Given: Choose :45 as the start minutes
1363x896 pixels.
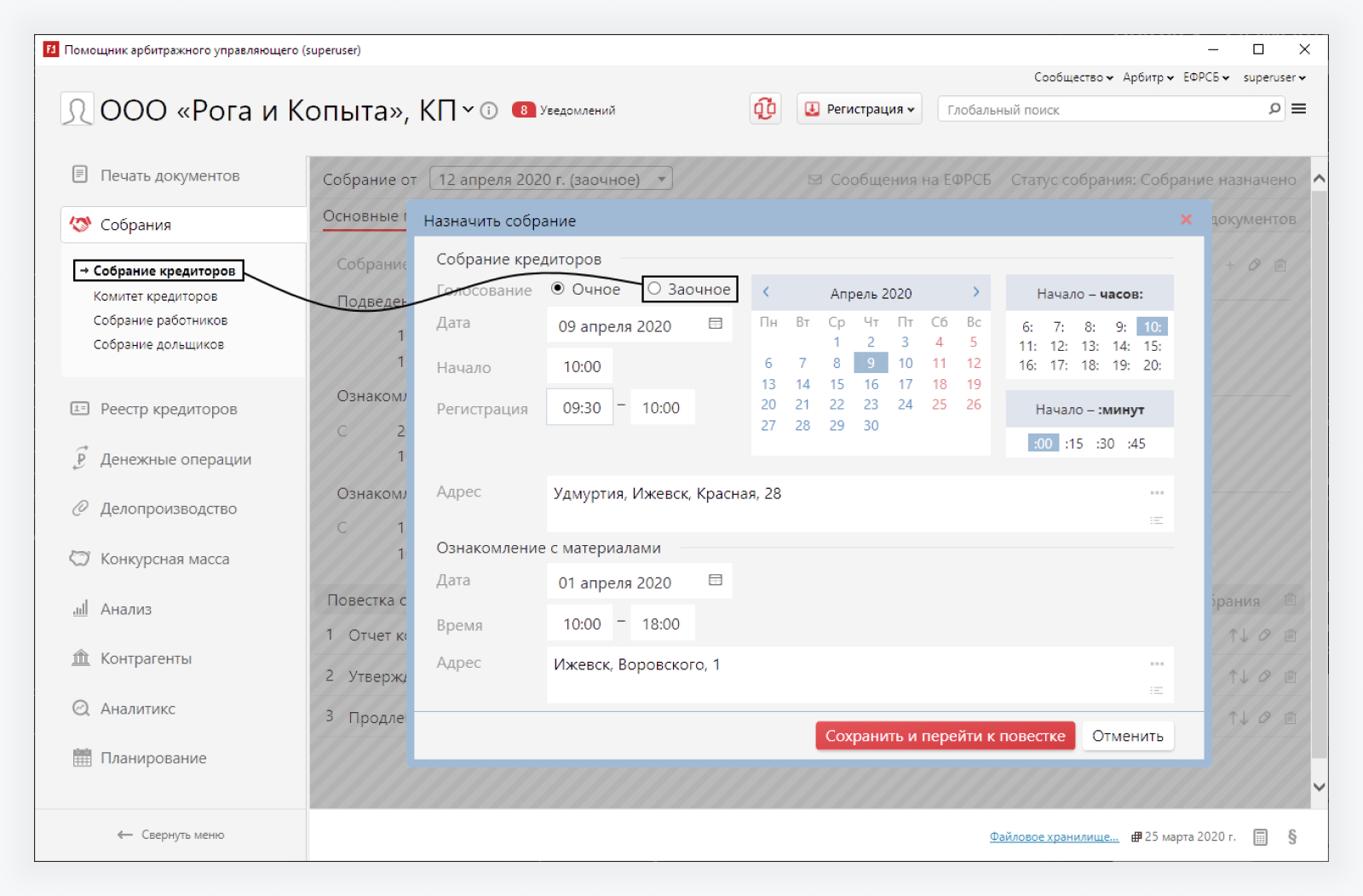Looking at the screenshot, I should (1136, 443).
